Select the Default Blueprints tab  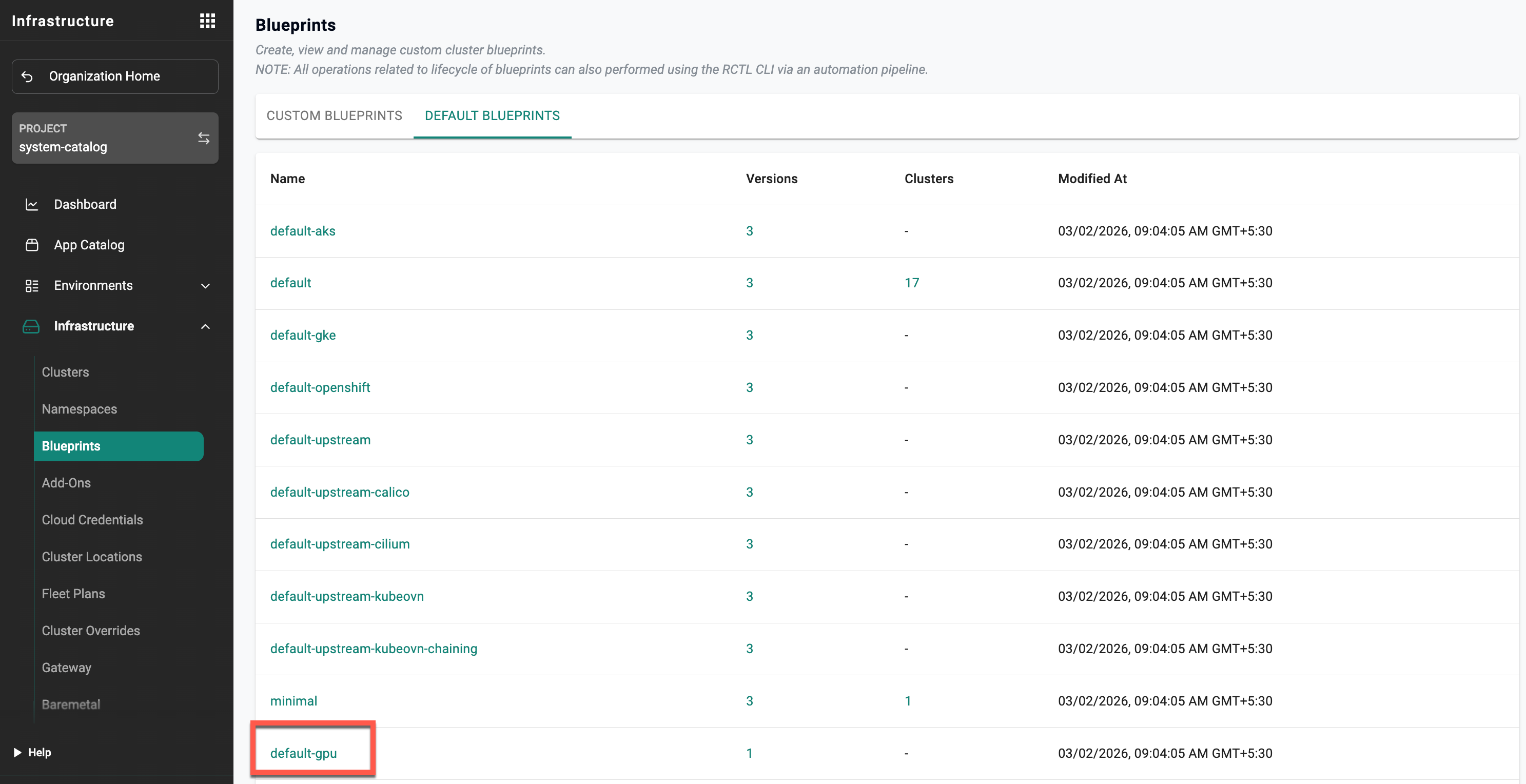[492, 115]
